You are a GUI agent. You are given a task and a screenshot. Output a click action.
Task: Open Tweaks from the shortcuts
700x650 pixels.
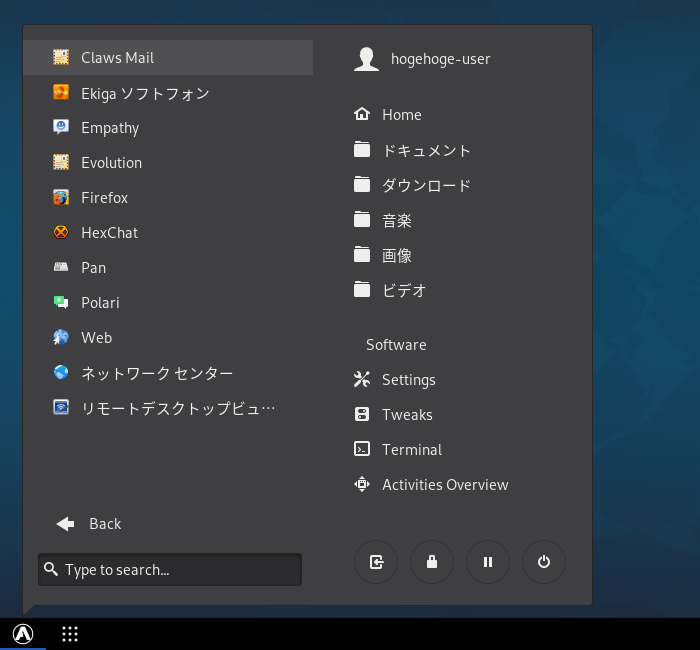pyautogui.click(x=464, y=414)
